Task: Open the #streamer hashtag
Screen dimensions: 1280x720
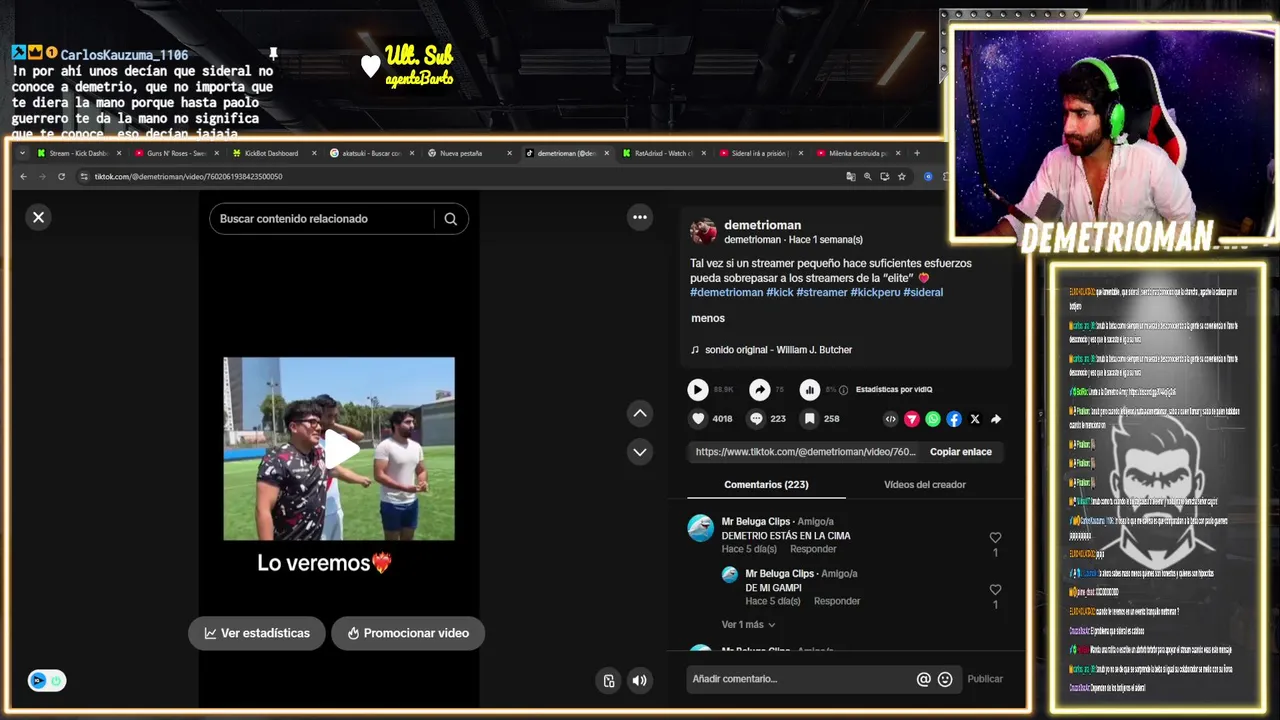Action: (822, 292)
